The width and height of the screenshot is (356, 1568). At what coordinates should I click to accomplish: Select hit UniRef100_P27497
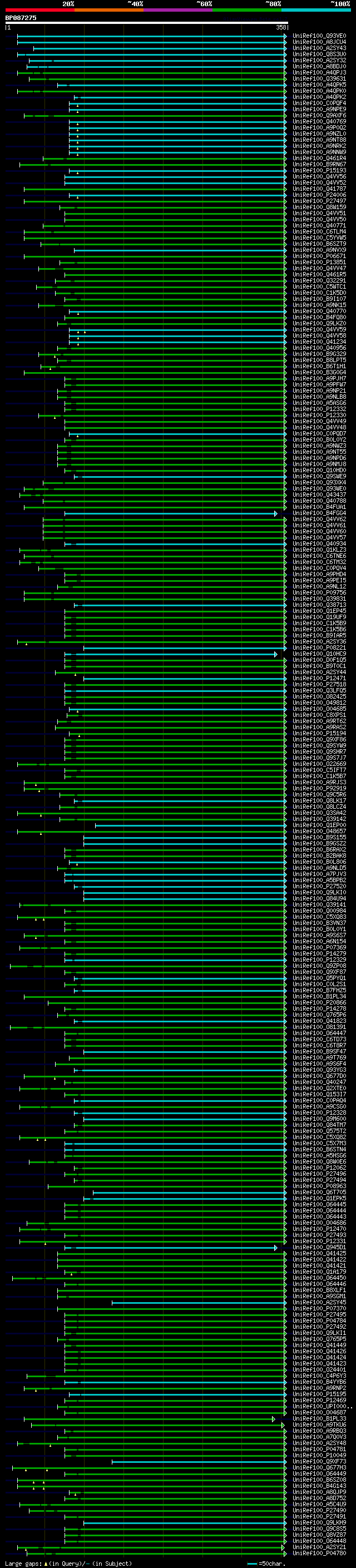pos(319,201)
